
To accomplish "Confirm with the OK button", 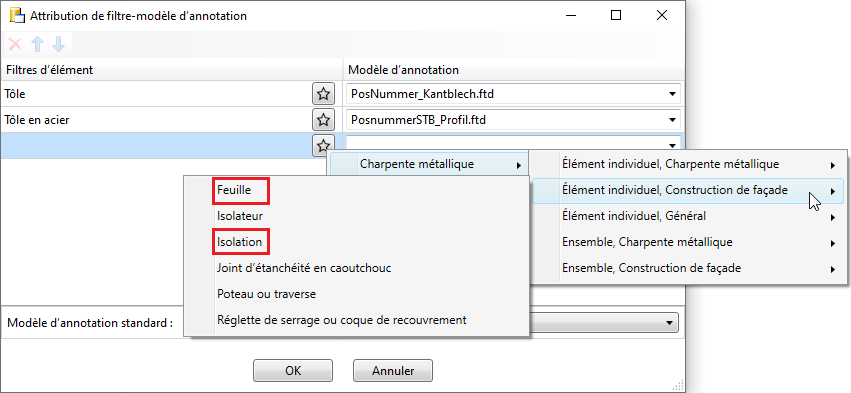I will pyautogui.click(x=293, y=371).
